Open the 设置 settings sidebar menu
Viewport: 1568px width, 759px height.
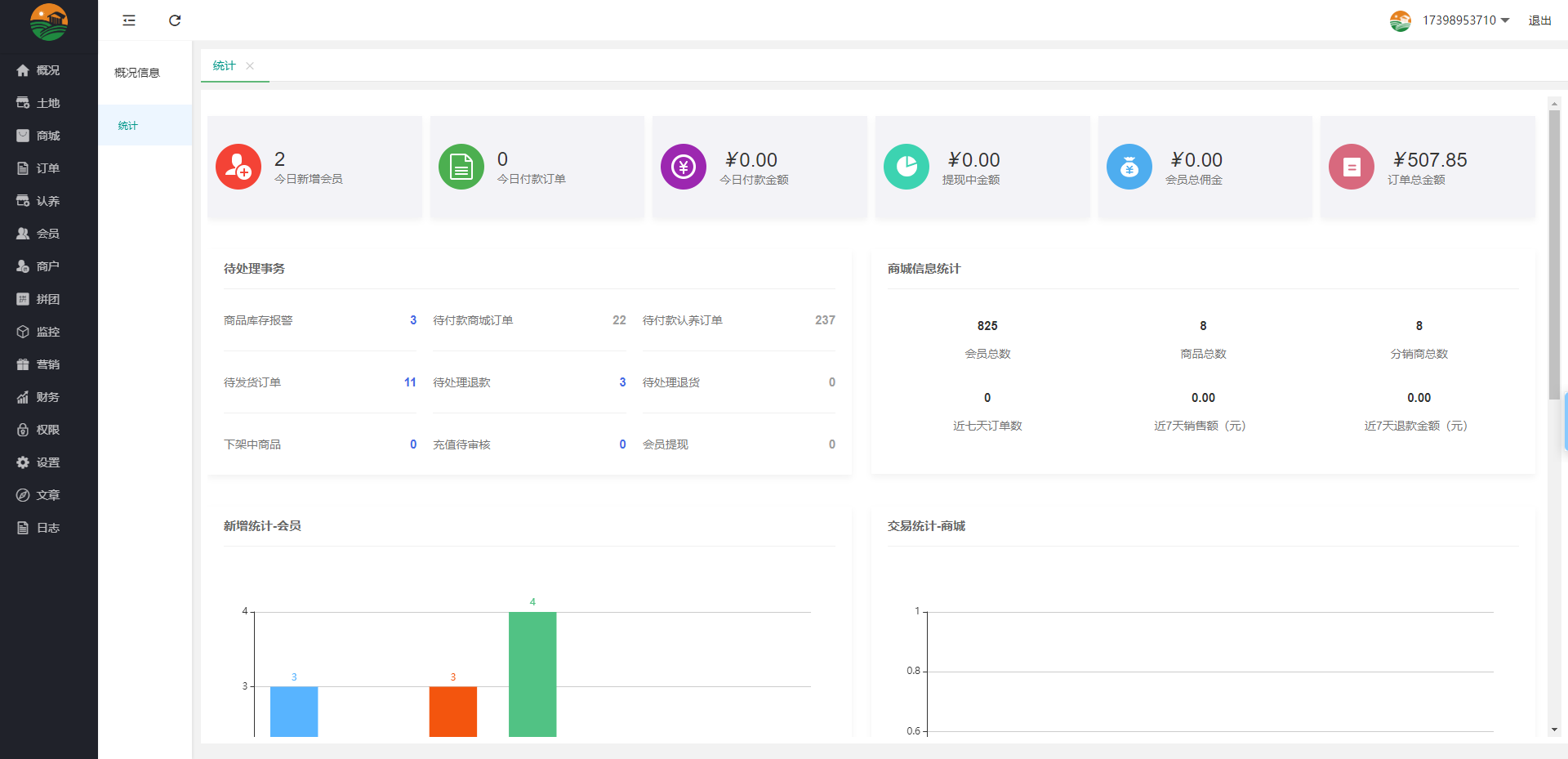47,462
